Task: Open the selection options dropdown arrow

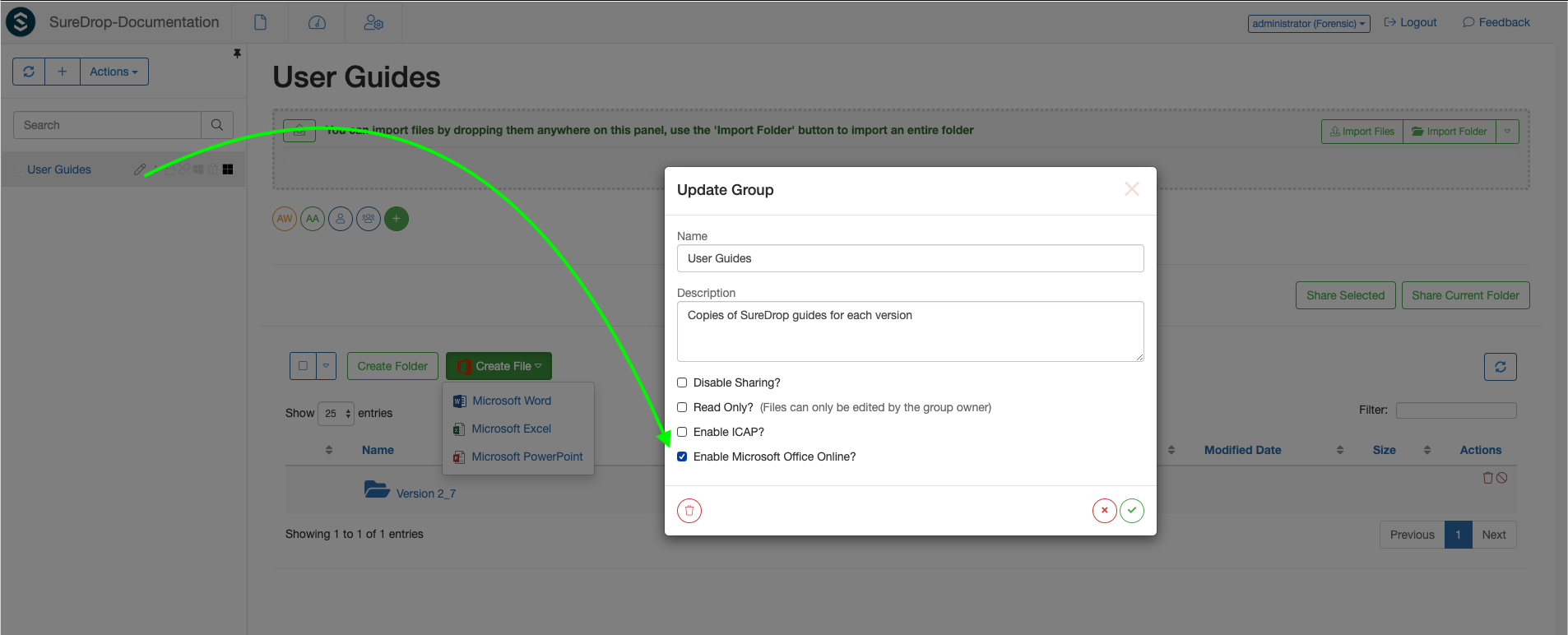Action: click(x=327, y=366)
